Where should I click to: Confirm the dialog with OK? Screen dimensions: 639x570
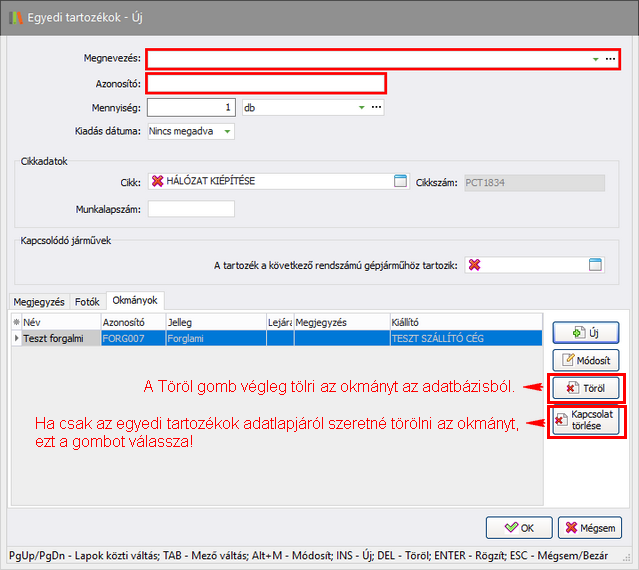pos(518,527)
